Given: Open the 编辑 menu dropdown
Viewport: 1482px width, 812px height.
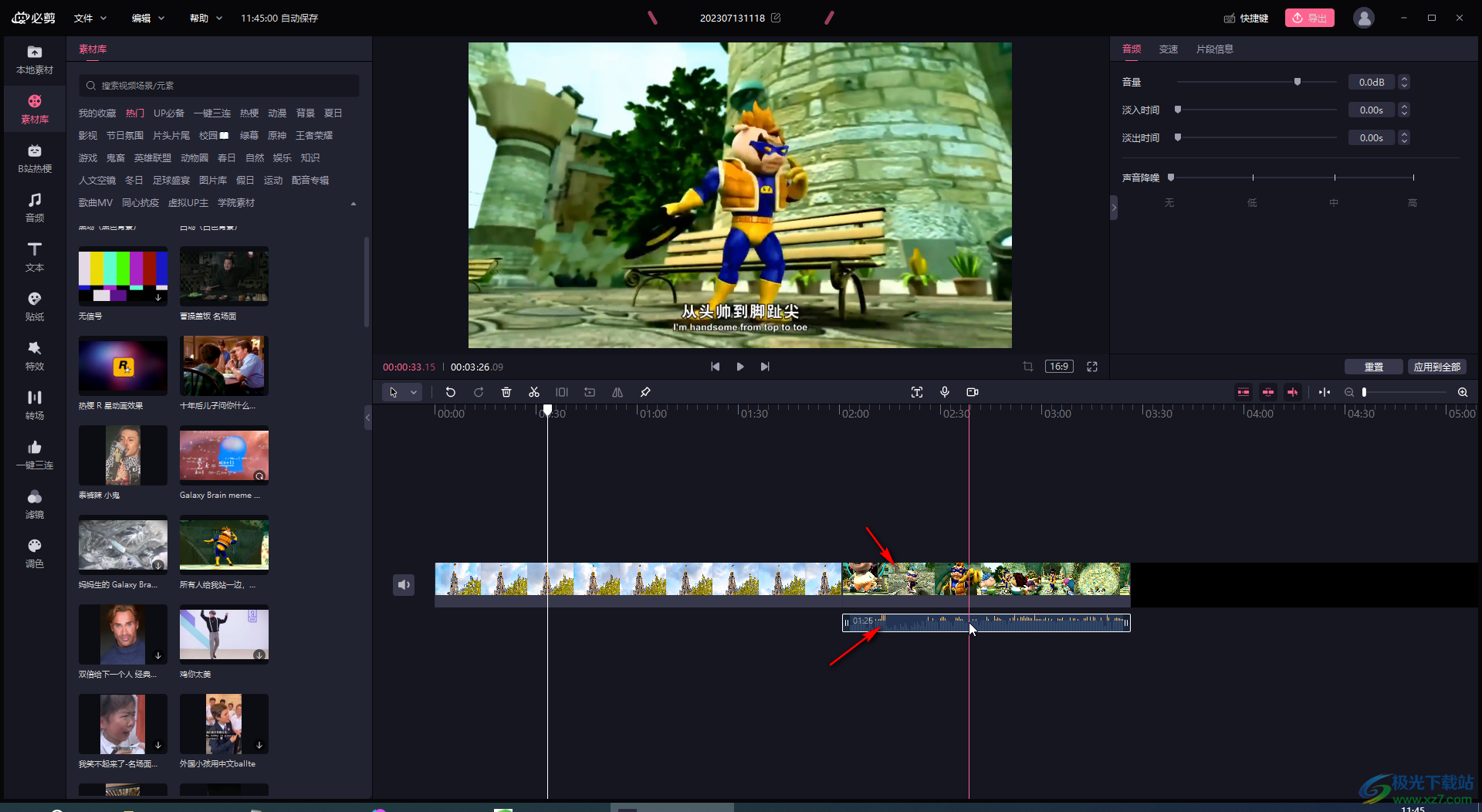Looking at the screenshot, I should (x=148, y=18).
